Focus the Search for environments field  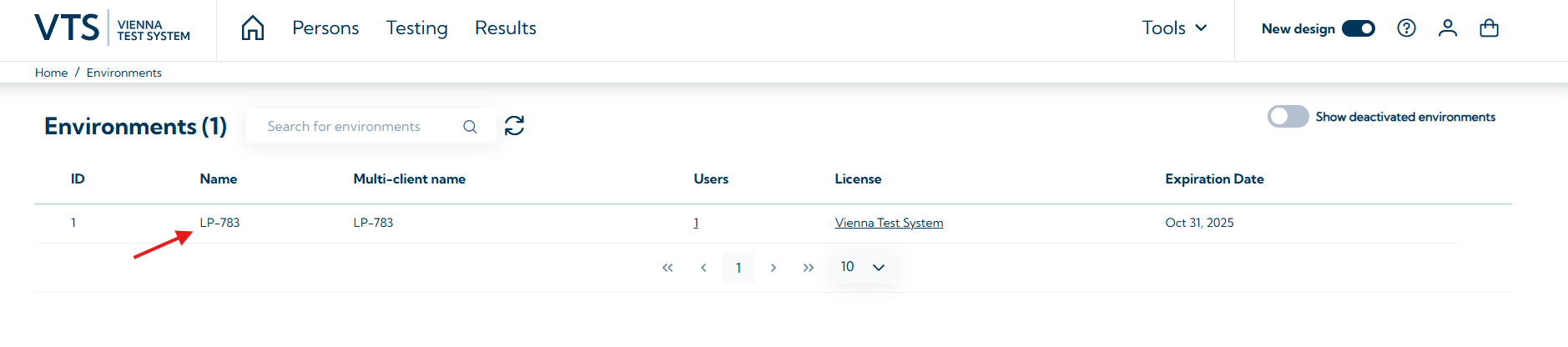click(x=355, y=127)
